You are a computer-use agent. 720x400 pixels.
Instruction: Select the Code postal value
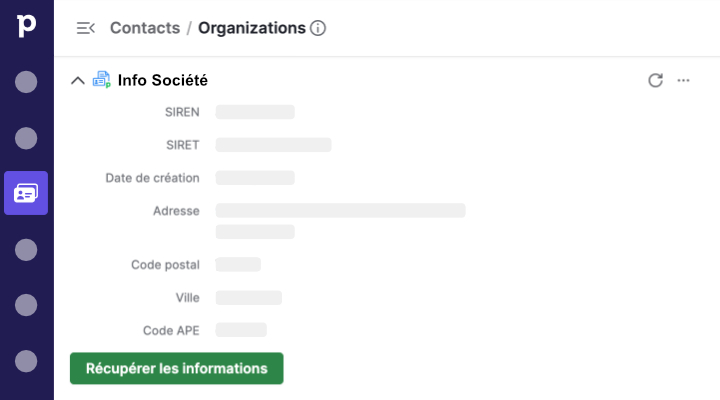(238, 265)
